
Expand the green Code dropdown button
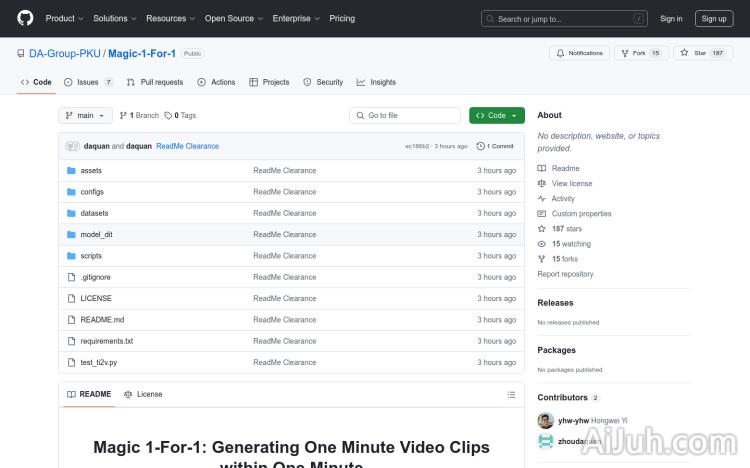tap(496, 116)
